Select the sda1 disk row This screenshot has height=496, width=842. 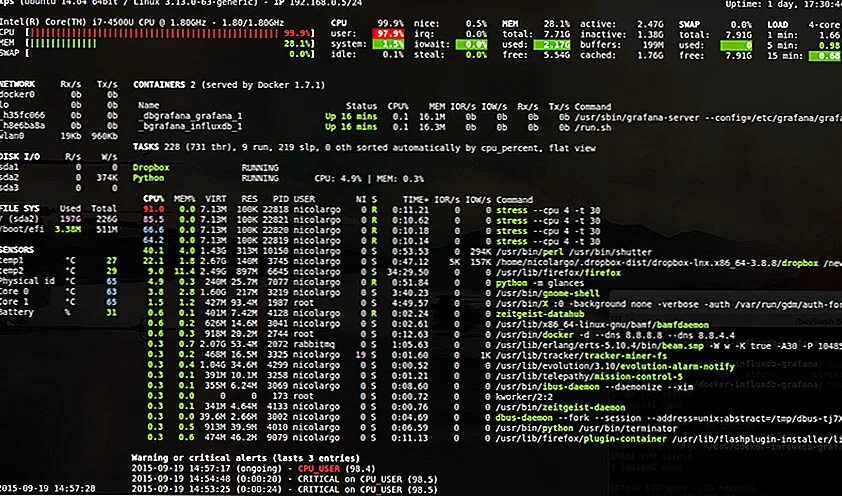point(59,167)
